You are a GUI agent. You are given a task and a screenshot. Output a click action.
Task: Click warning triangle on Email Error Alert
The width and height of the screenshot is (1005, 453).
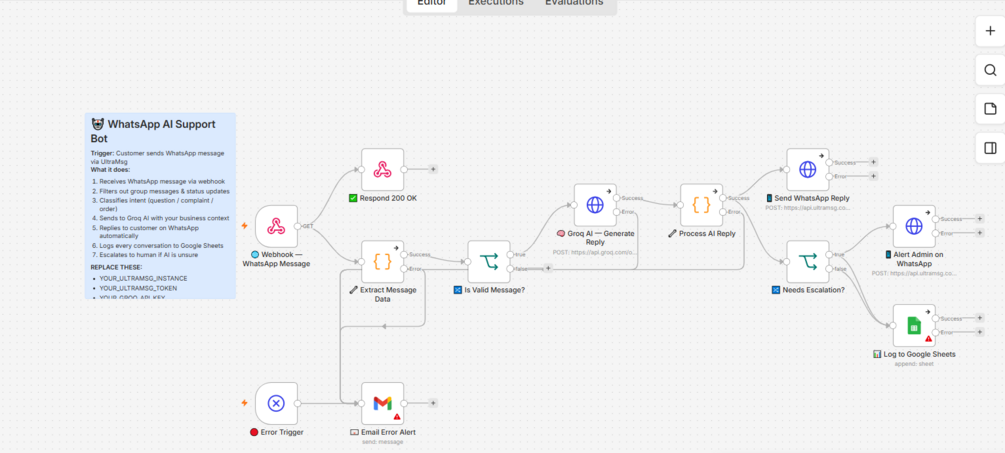[x=397, y=416]
